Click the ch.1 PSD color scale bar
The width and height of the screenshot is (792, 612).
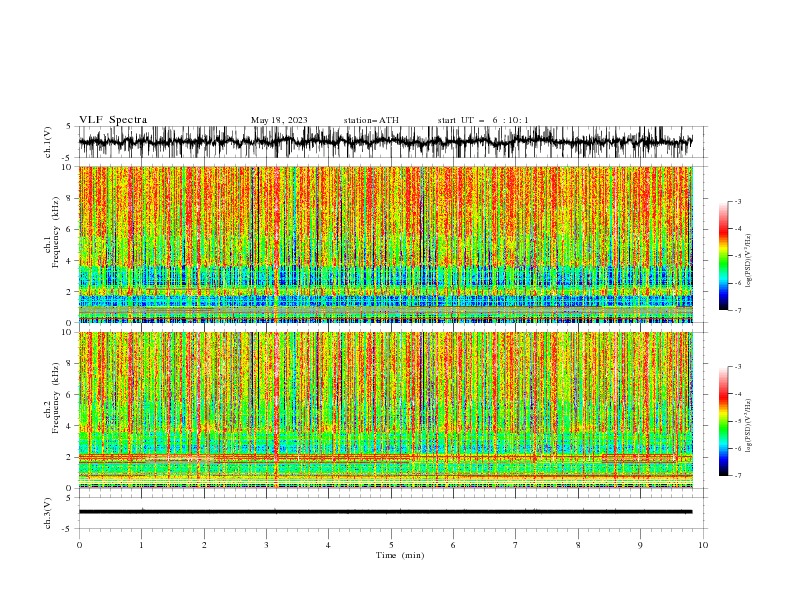click(724, 256)
